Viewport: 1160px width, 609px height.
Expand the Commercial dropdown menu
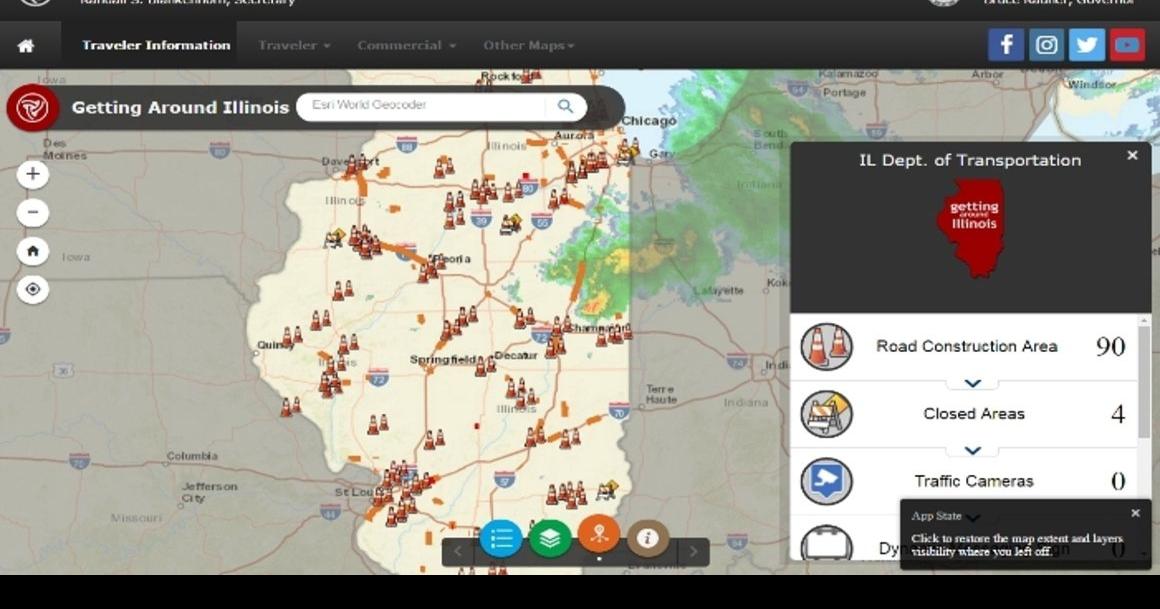click(x=406, y=45)
